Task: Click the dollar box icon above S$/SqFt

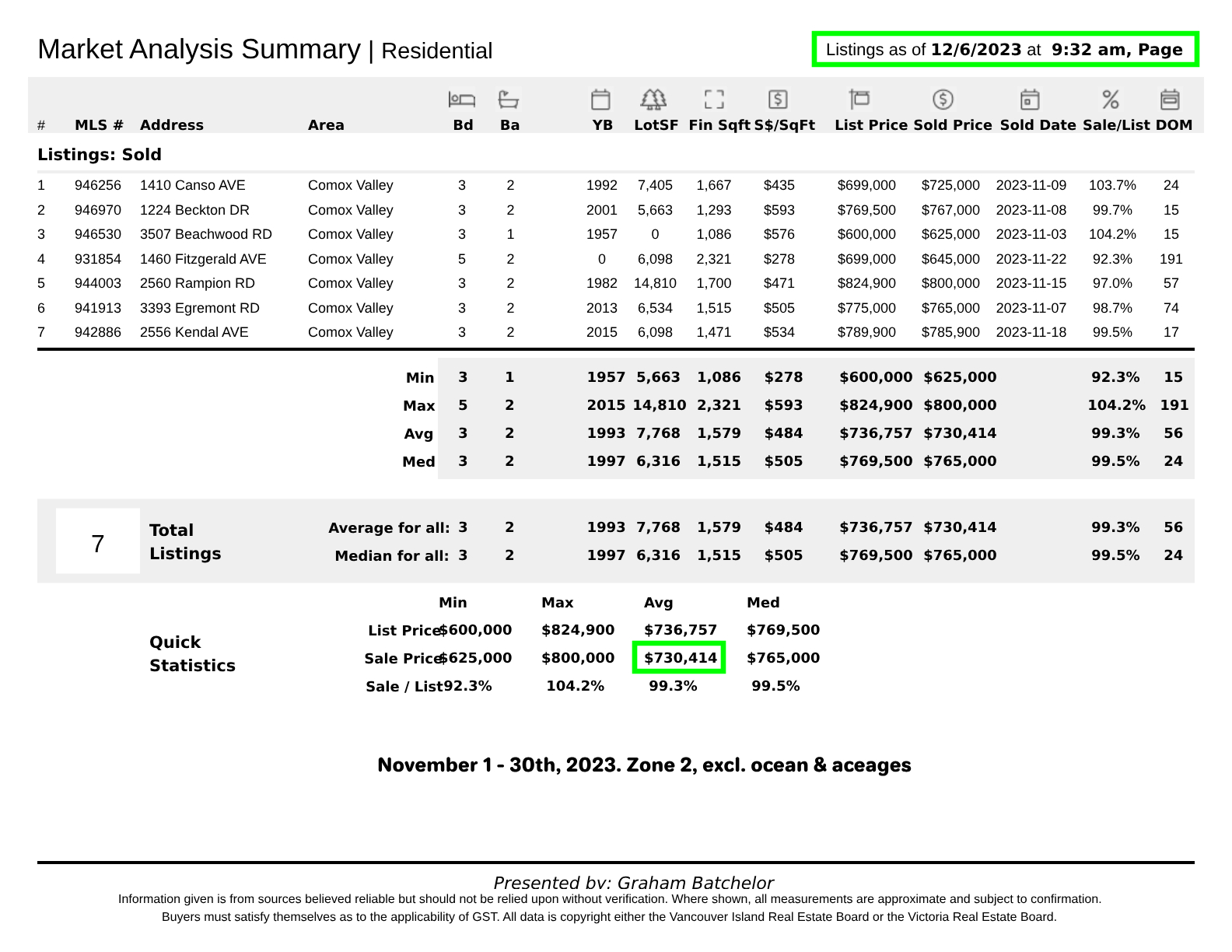Action: point(778,100)
